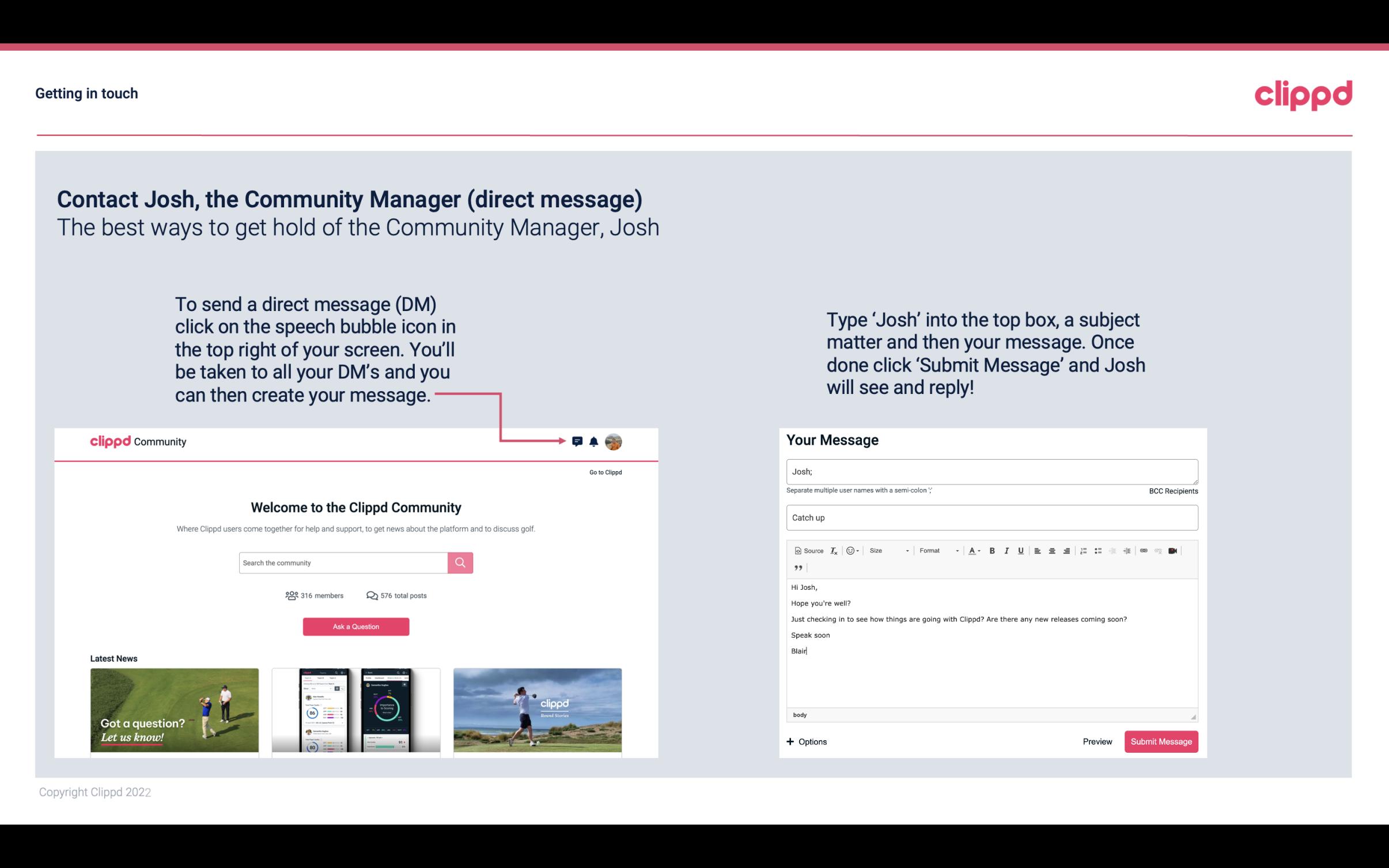Click the 'Ask a Question' button
Image resolution: width=1389 pixels, height=868 pixels.
click(x=356, y=626)
